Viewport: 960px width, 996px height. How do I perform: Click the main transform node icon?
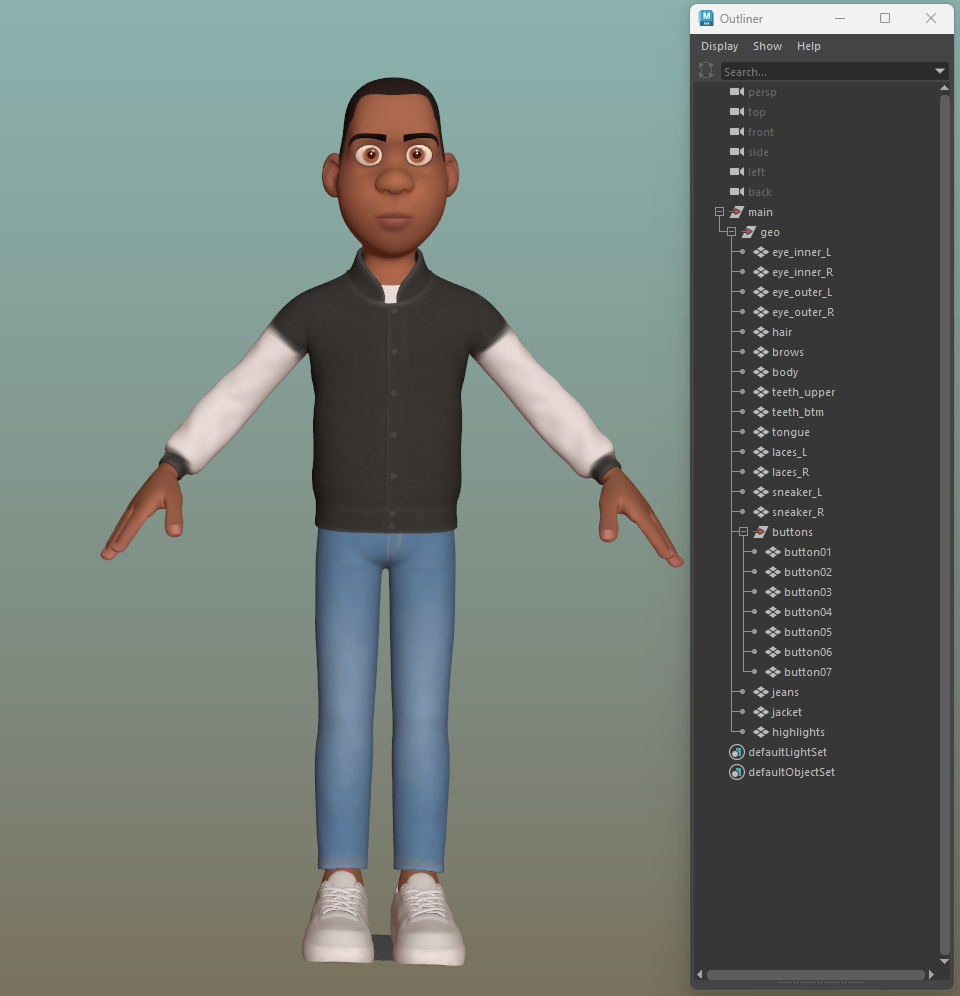(x=736, y=212)
